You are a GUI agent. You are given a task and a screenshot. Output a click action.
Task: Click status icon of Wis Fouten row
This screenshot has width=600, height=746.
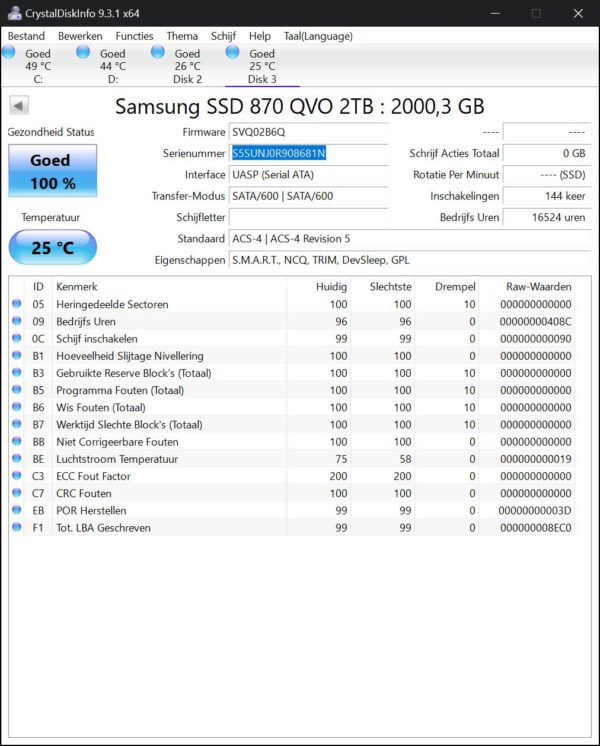pos(17,406)
